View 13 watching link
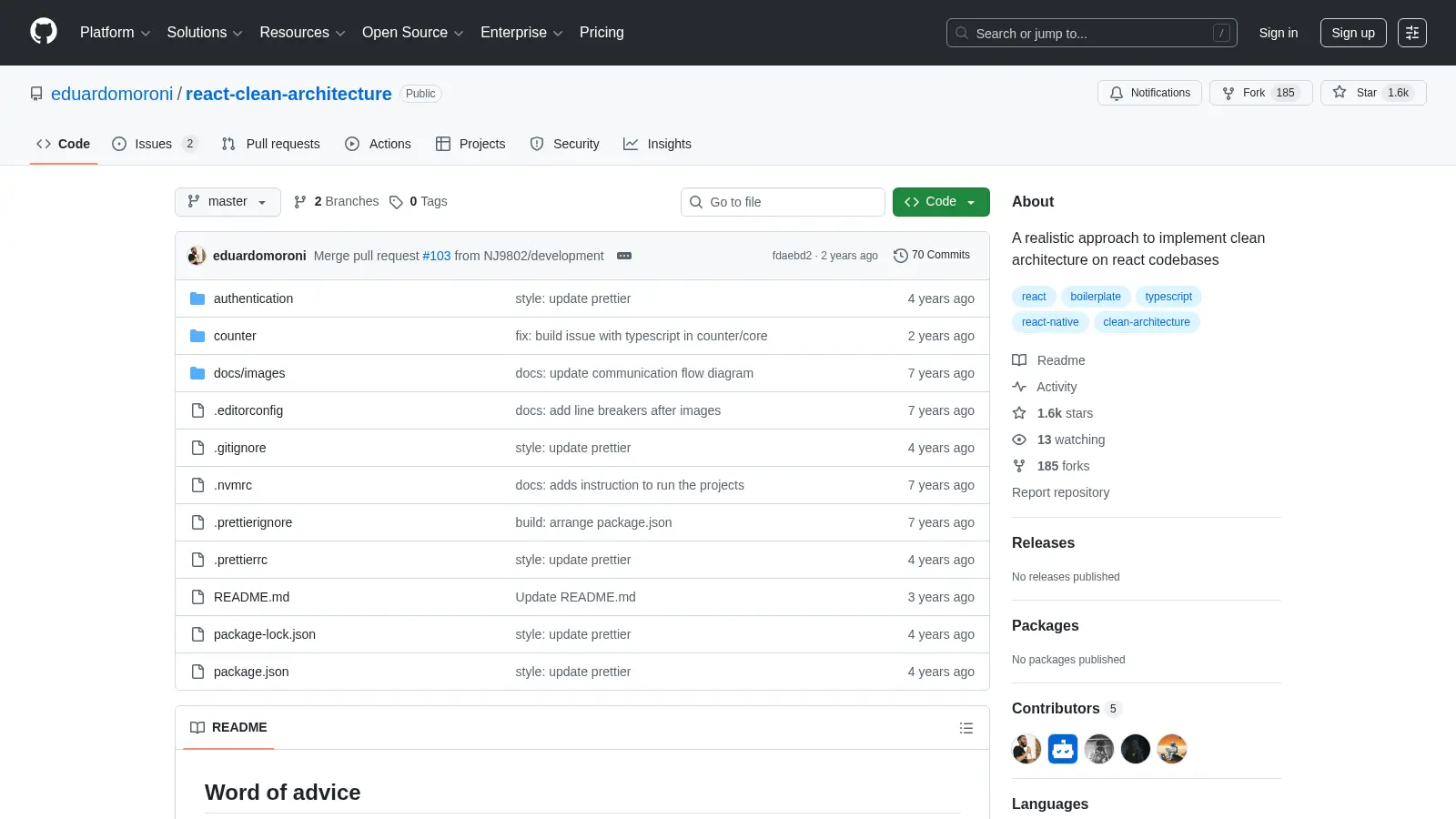The width and height of the screenshot is (1456, 819). tap(1058, 440)
